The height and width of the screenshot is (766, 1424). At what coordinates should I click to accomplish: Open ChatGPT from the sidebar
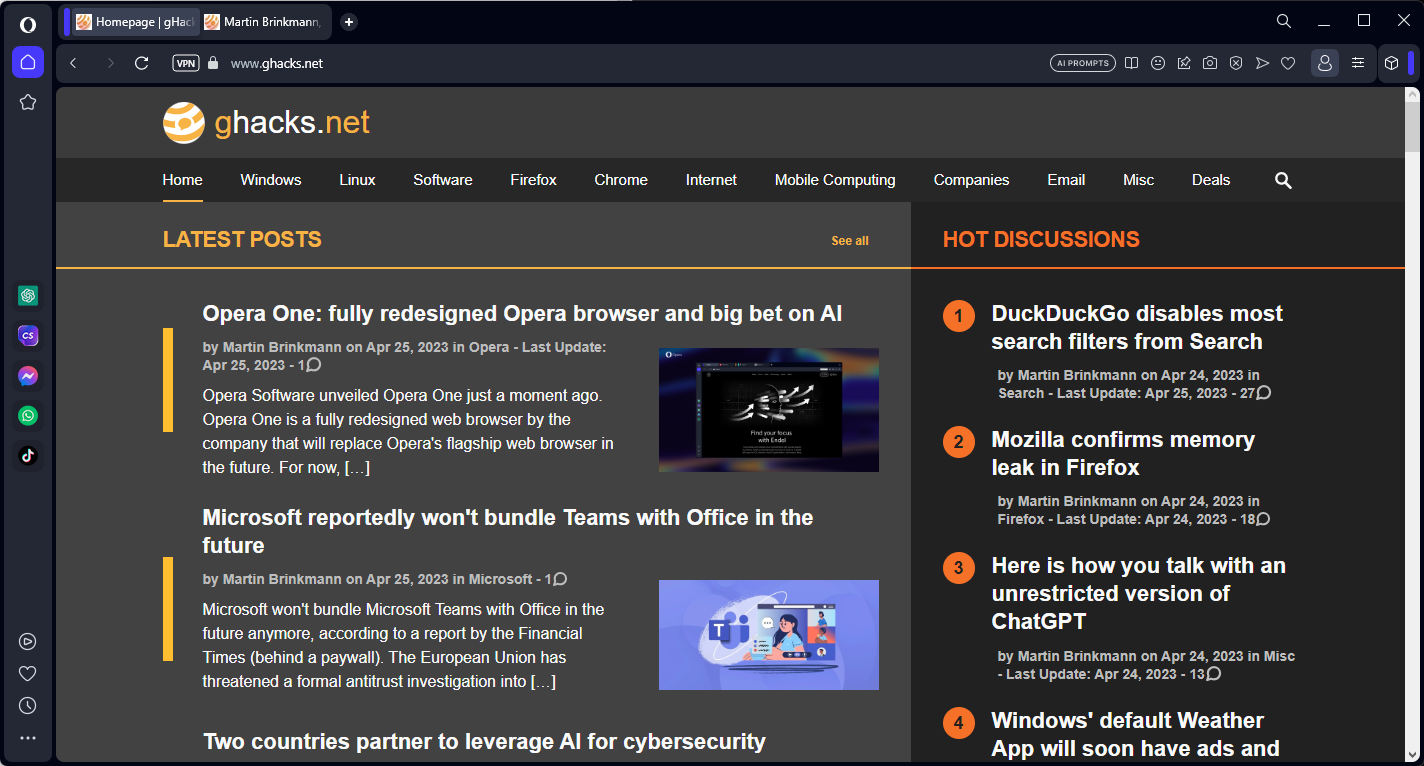[x=28, y=295]
